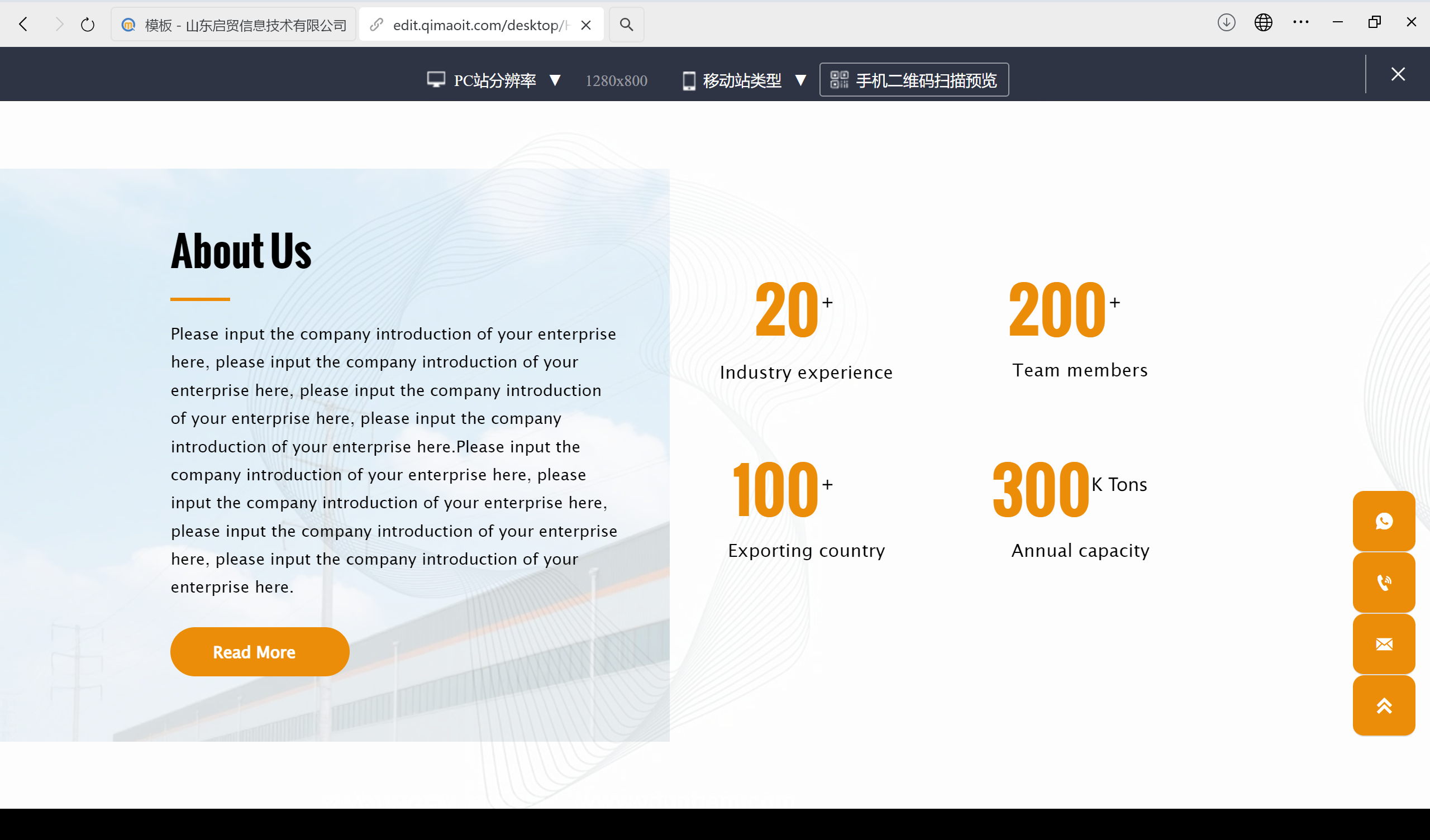1430x840 pixels.
Task: Click the WhatsApp chat floating icon
Action: coord(1384,521)
